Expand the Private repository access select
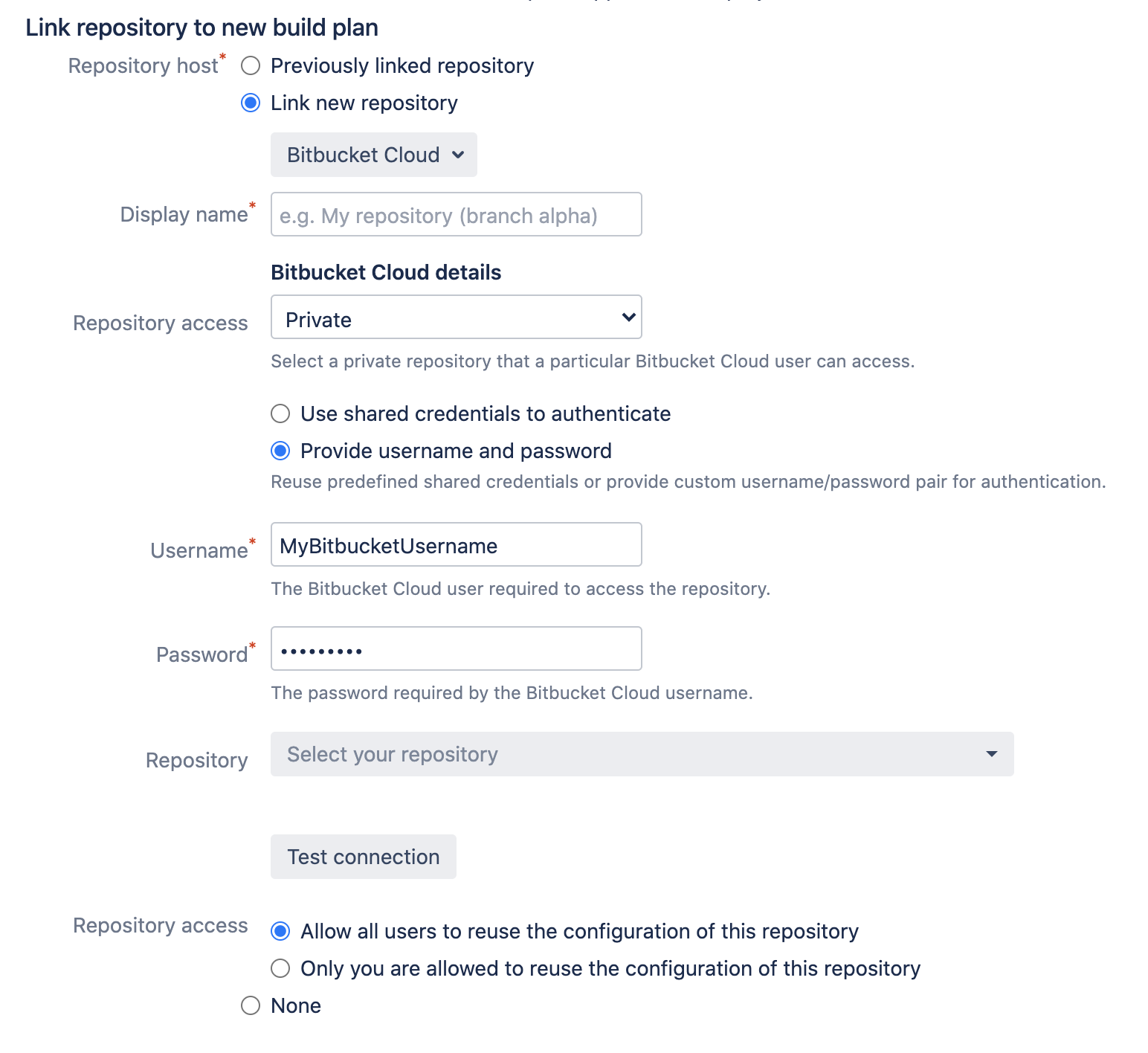 [x=456, y=318]
